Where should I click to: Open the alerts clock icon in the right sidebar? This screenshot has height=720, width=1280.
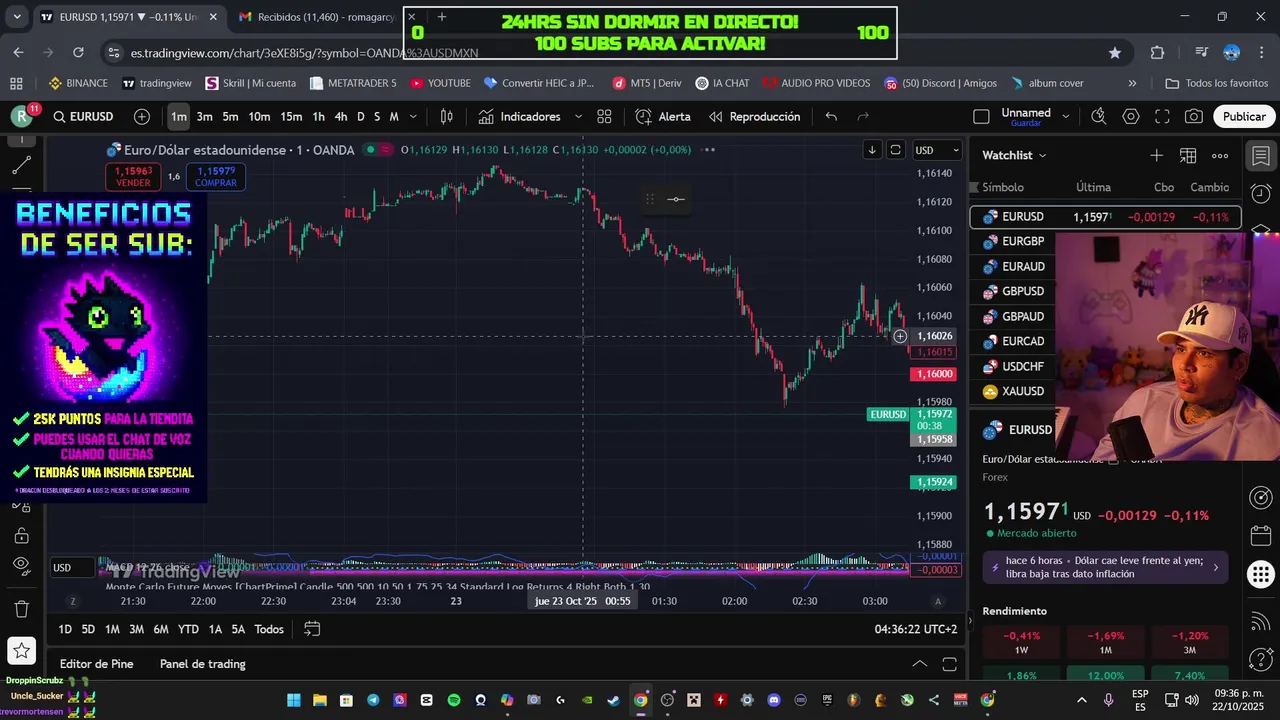(x=1260, y=193)
